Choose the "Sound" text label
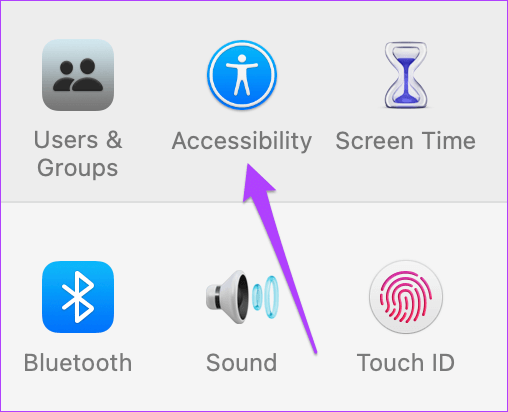 pyautogui.click(x=242, y=363)
